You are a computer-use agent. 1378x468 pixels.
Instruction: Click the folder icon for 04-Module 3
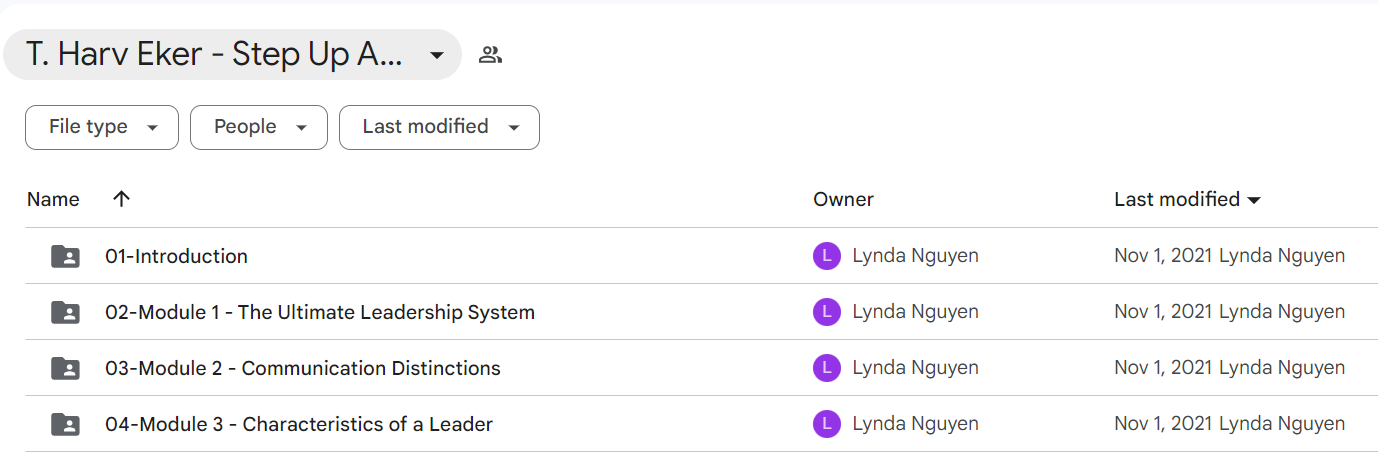click(65, 424)
